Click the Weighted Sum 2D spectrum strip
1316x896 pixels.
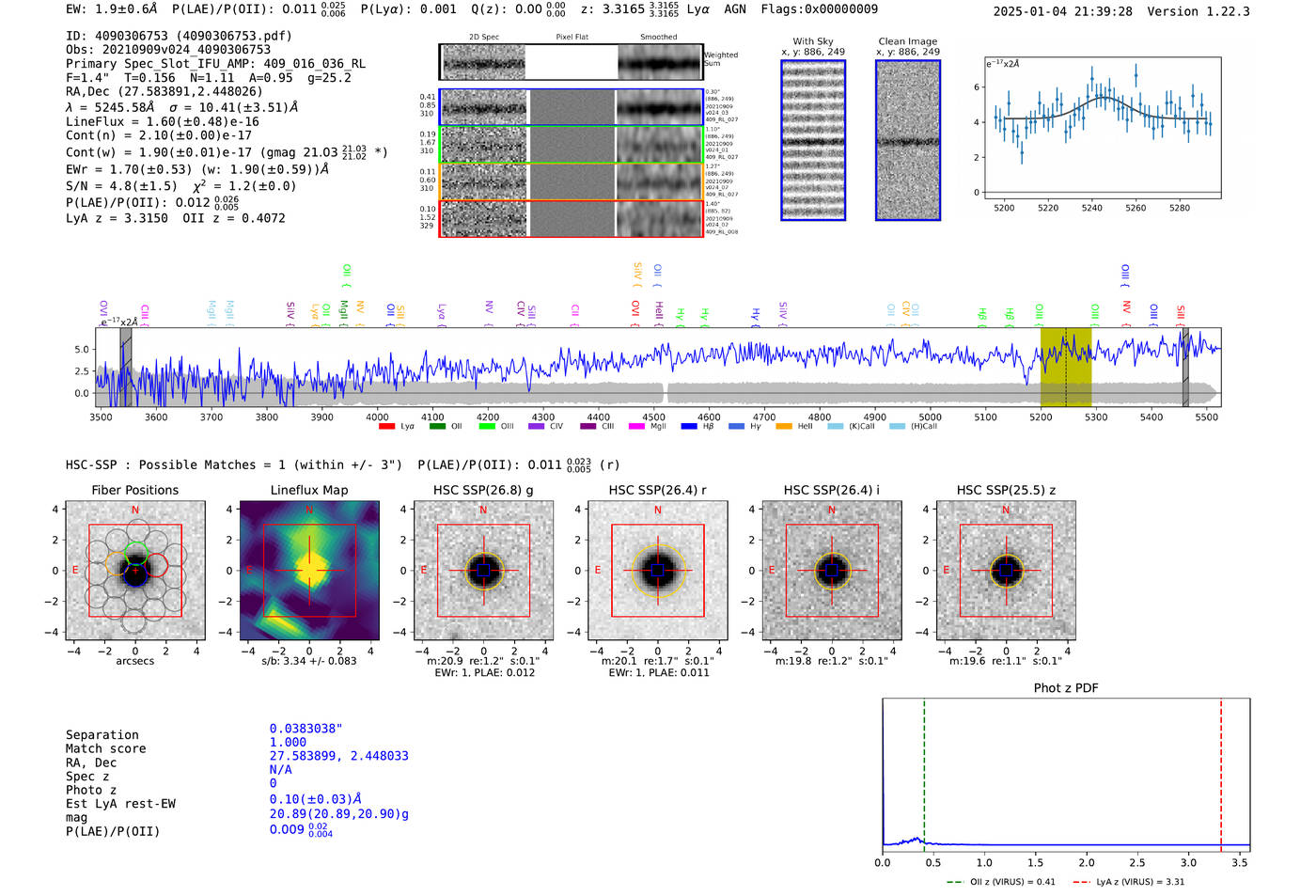point(572,62)
